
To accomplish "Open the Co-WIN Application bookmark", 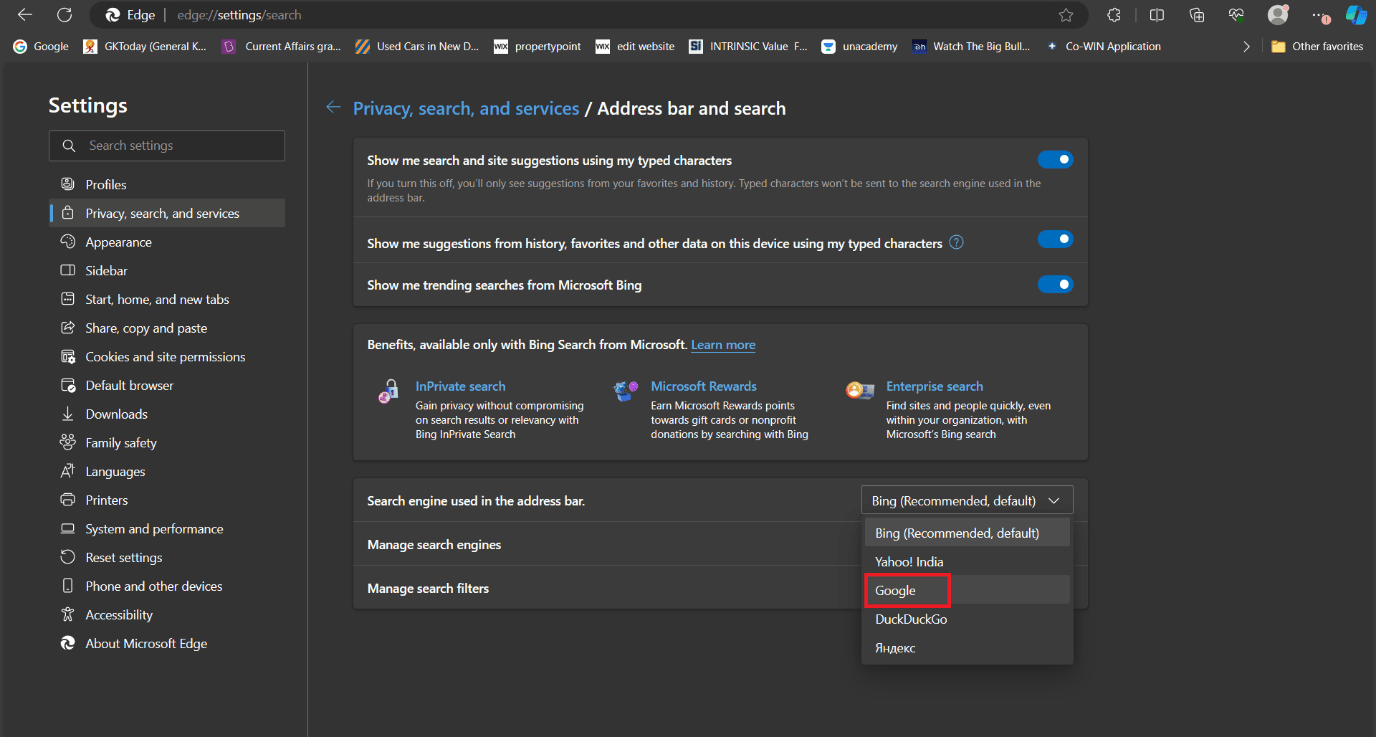I will tap(1103, 46).
